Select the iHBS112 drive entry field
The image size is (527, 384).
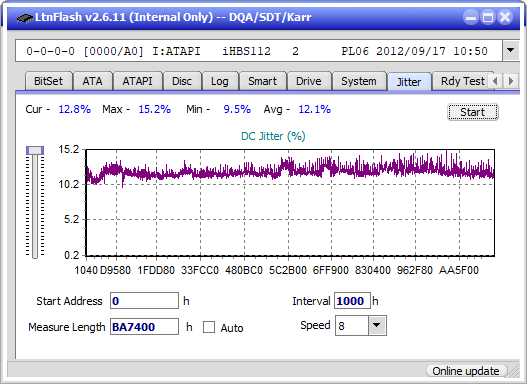[x=259, y=51]
